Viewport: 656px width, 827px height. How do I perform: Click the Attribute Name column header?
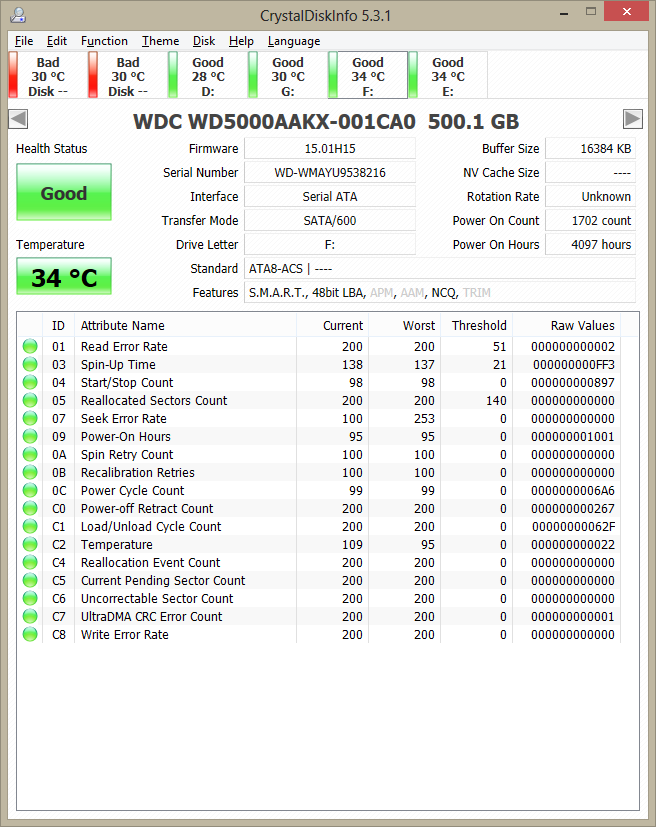(x=185, y=325)
